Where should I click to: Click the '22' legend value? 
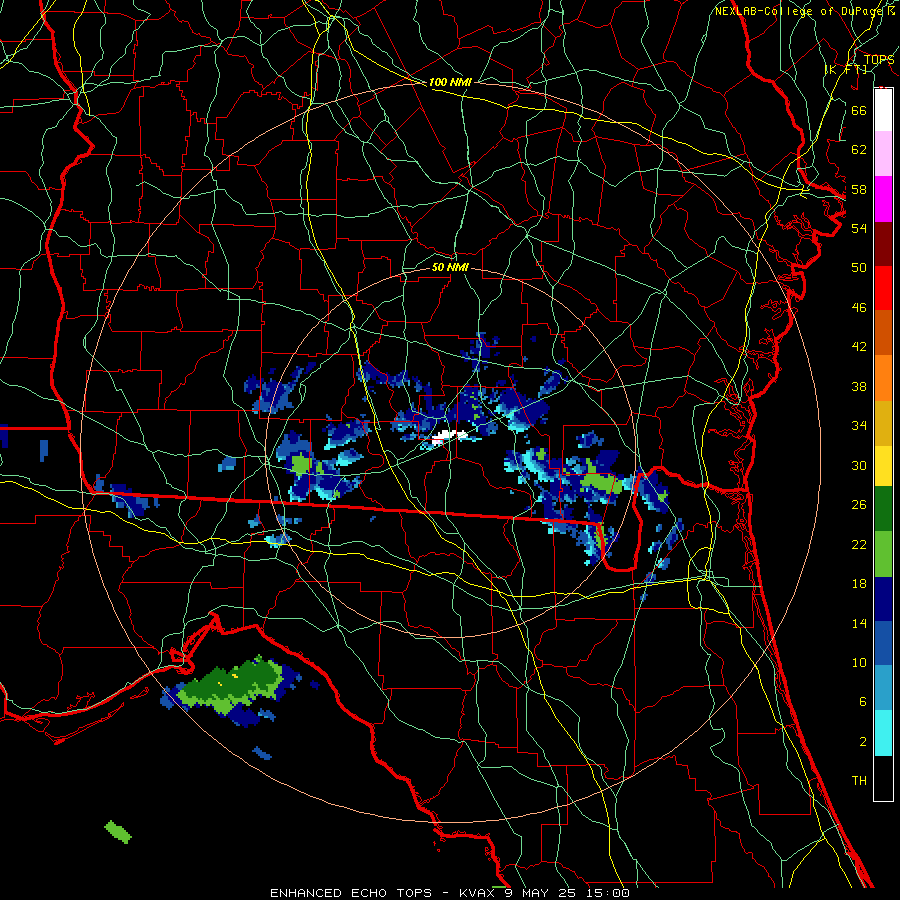coord(859,544)
